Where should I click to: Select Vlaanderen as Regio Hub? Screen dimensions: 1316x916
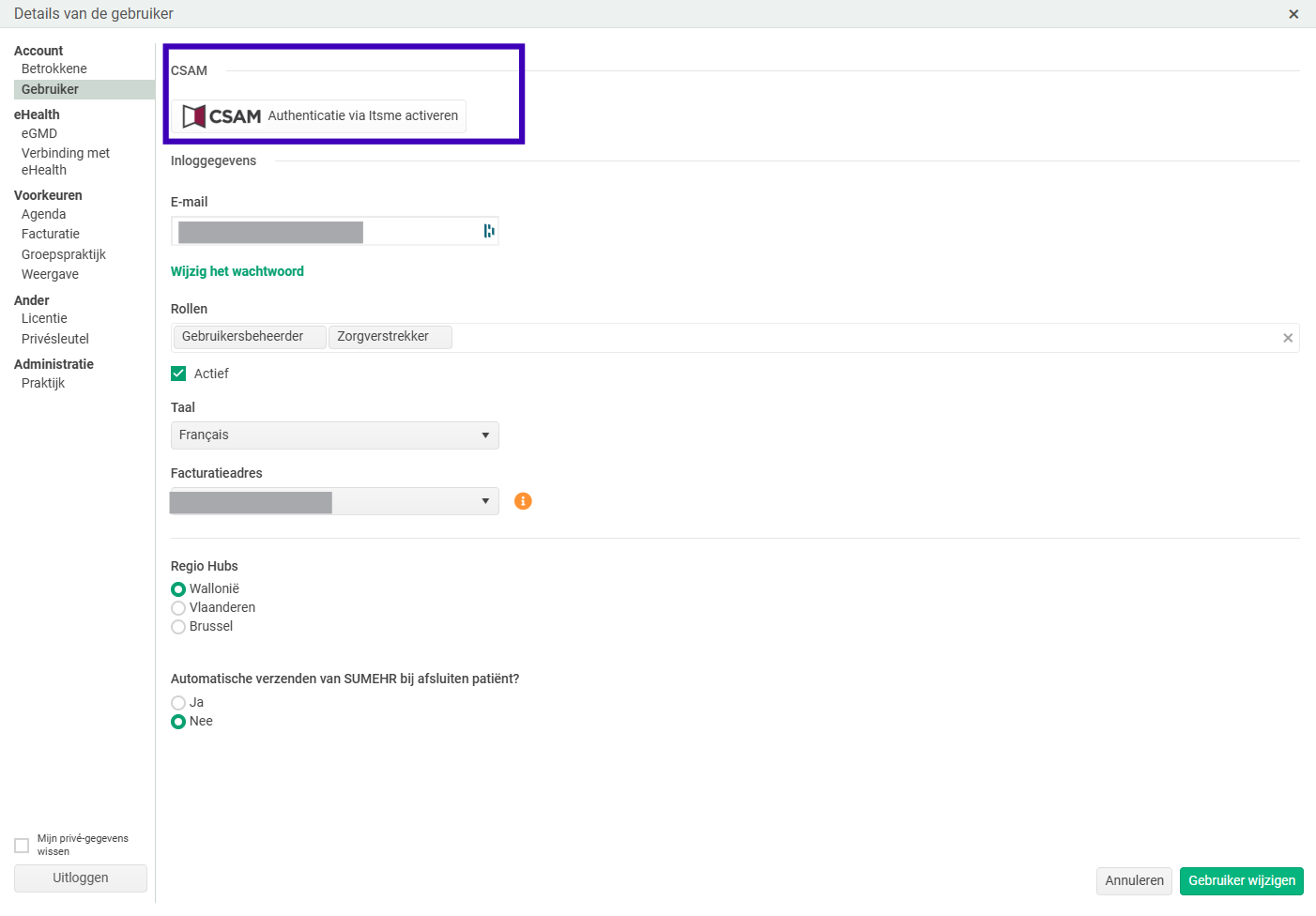(178, 608)
